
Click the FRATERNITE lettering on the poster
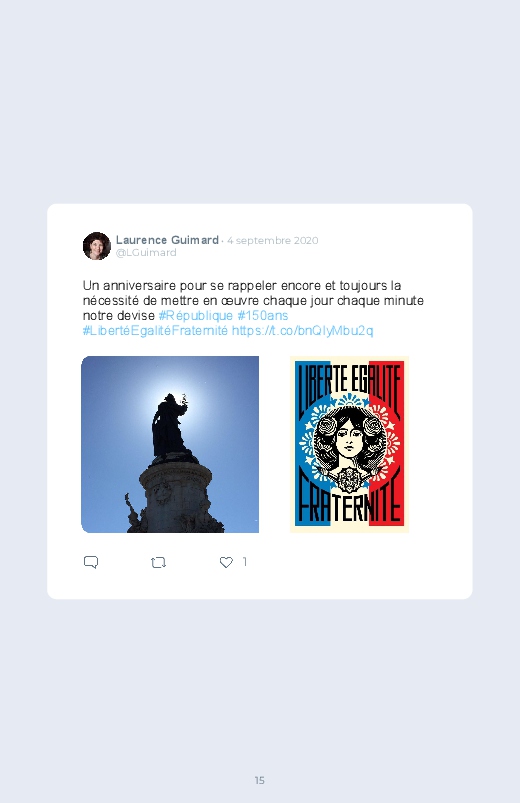point(349,504)
